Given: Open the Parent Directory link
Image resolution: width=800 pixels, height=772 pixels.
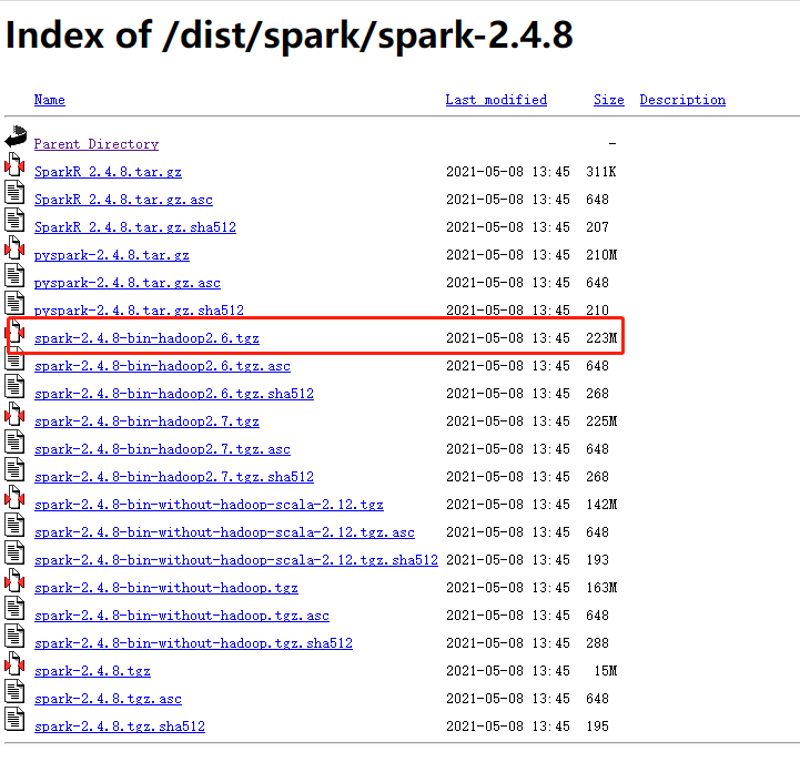Looking at the screenshot, I should [x=96, y=144].
